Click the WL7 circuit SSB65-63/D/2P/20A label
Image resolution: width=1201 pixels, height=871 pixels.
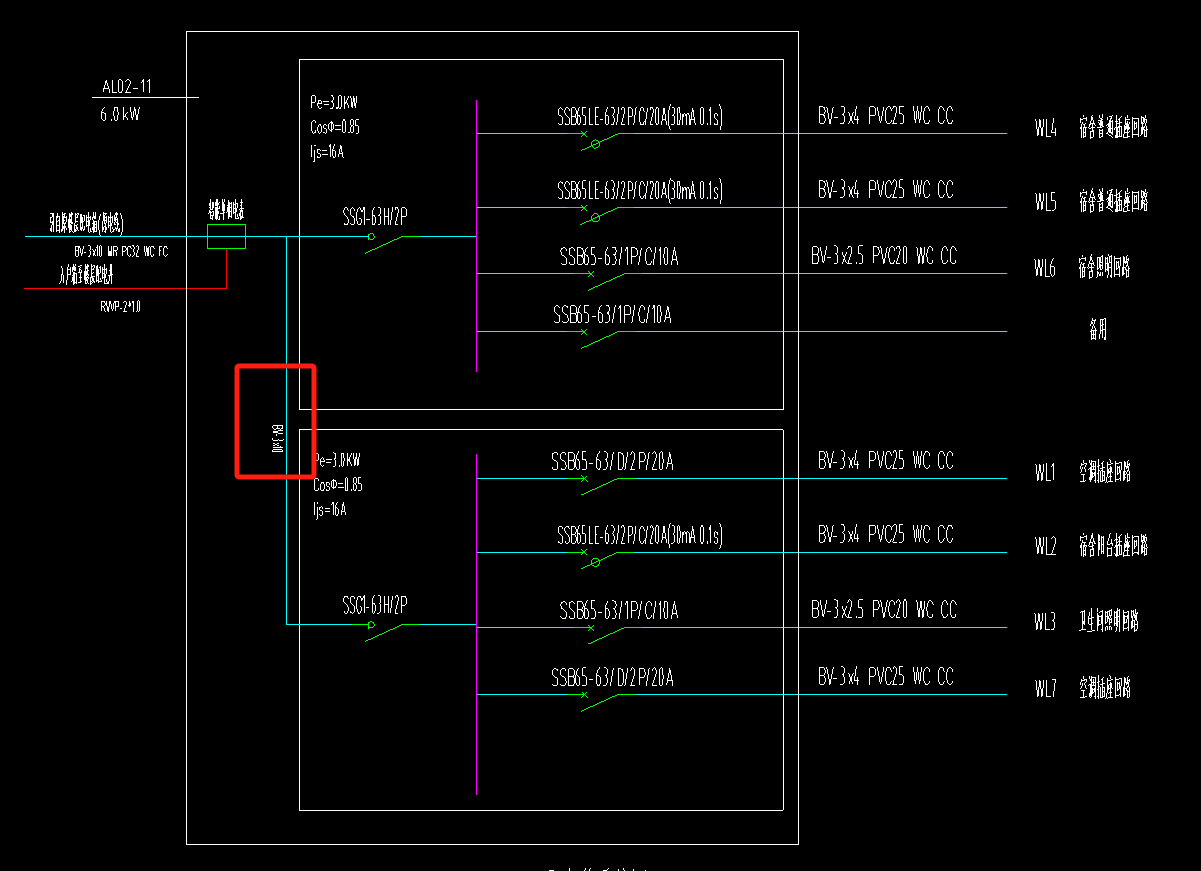pyautogui.click(x=612, y=679)
